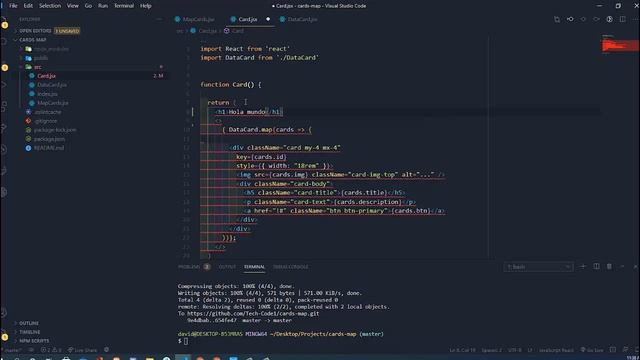Click the unsaved dot on Card.jsx tab
The height and width of the screenshot is (360, 640).
click(x=268, y=19)
